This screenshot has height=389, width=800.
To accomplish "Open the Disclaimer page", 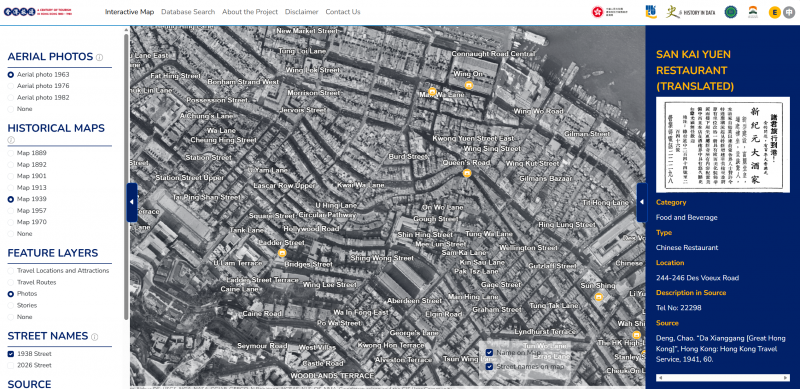I will coord(302,12).
